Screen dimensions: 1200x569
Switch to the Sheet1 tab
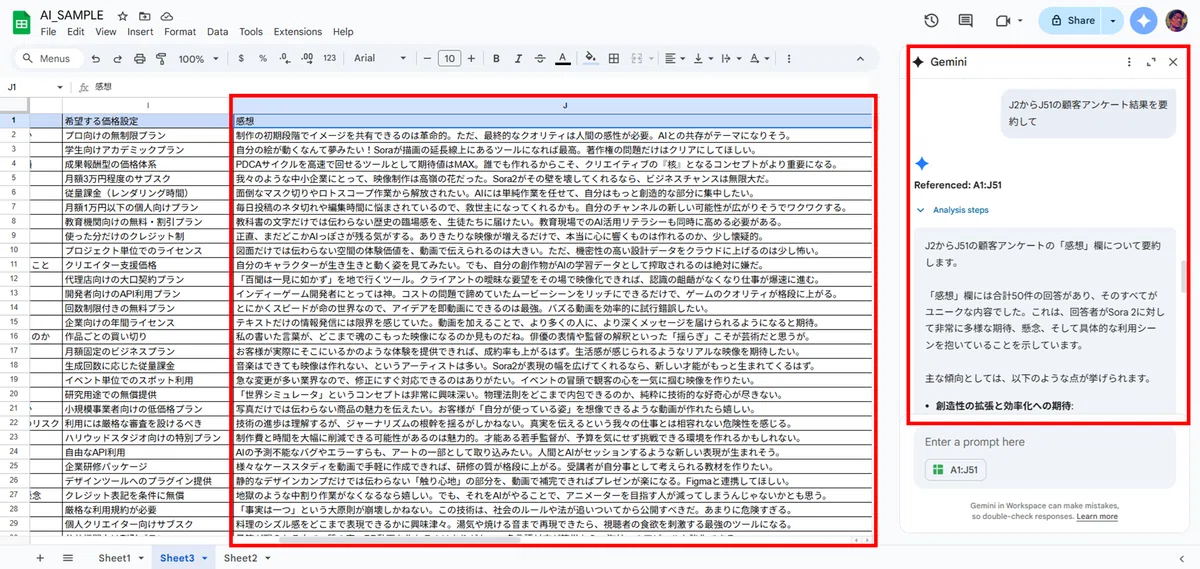pos(114,557)
